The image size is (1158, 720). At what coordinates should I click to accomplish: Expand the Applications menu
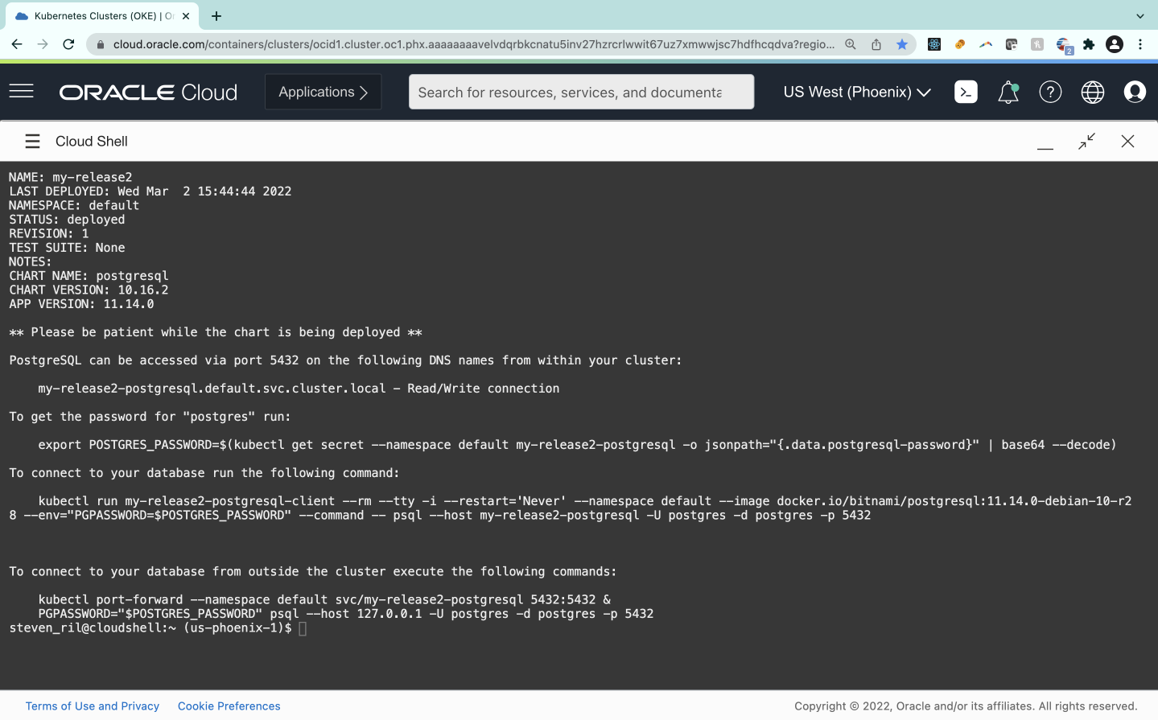coord(322,91)
